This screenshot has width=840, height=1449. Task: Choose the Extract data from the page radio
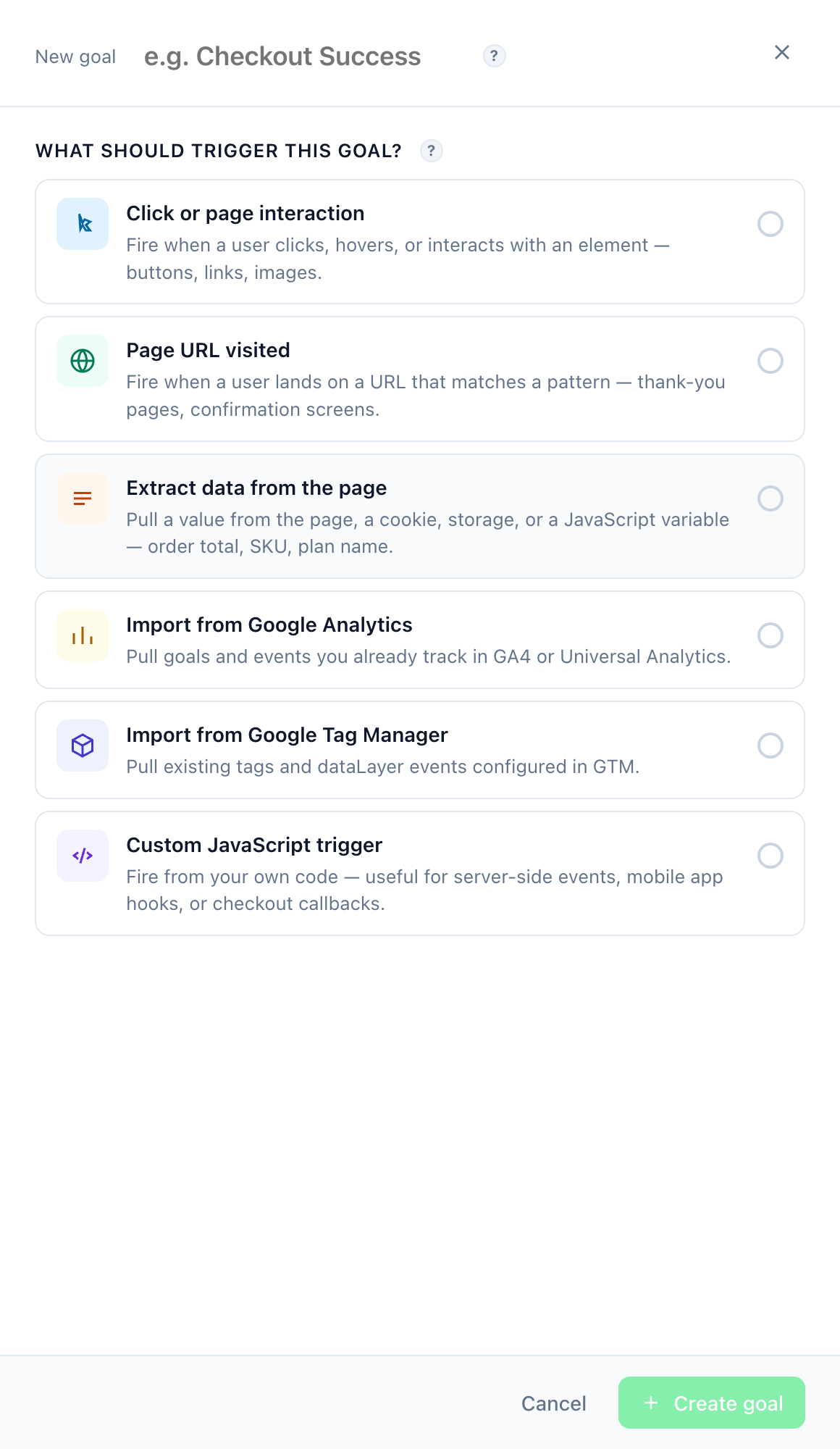point(770,498)
